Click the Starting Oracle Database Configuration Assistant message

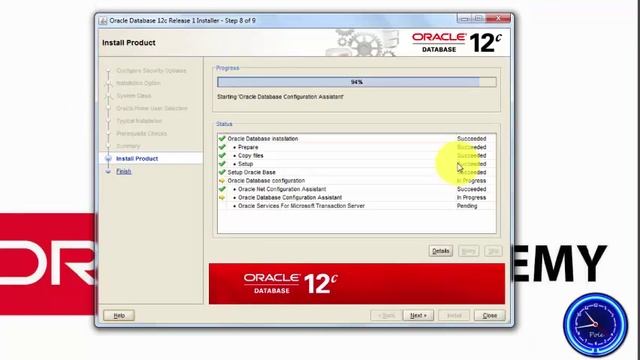[280, 97]
